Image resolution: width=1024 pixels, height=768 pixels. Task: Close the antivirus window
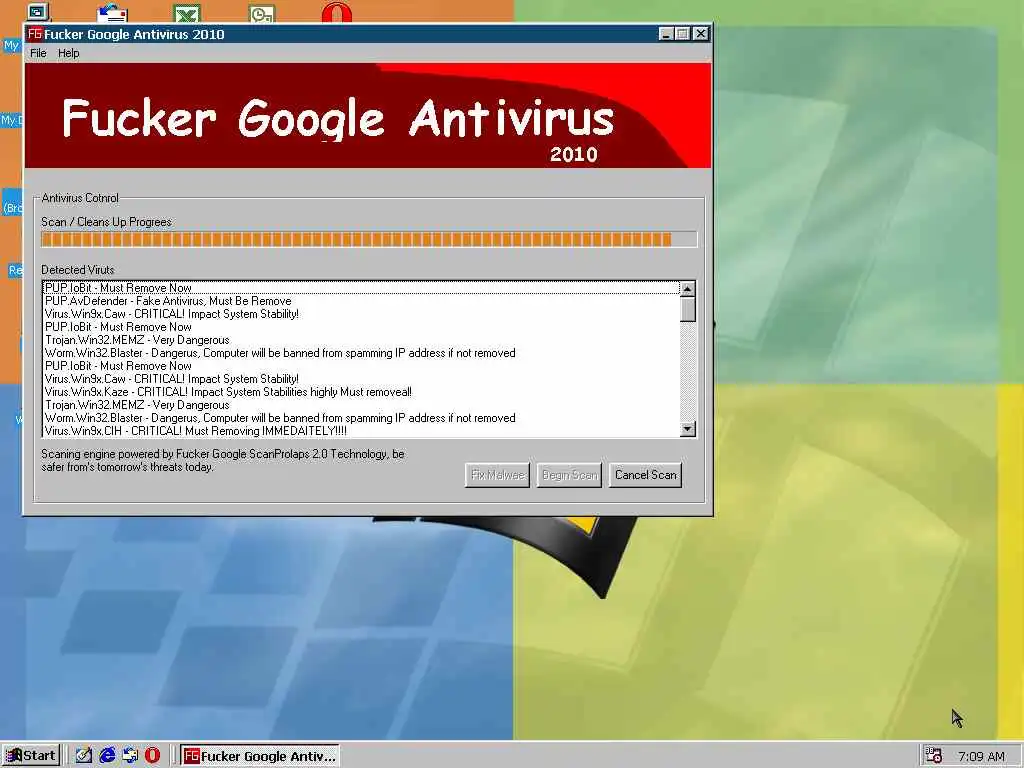tap(701, 34)
